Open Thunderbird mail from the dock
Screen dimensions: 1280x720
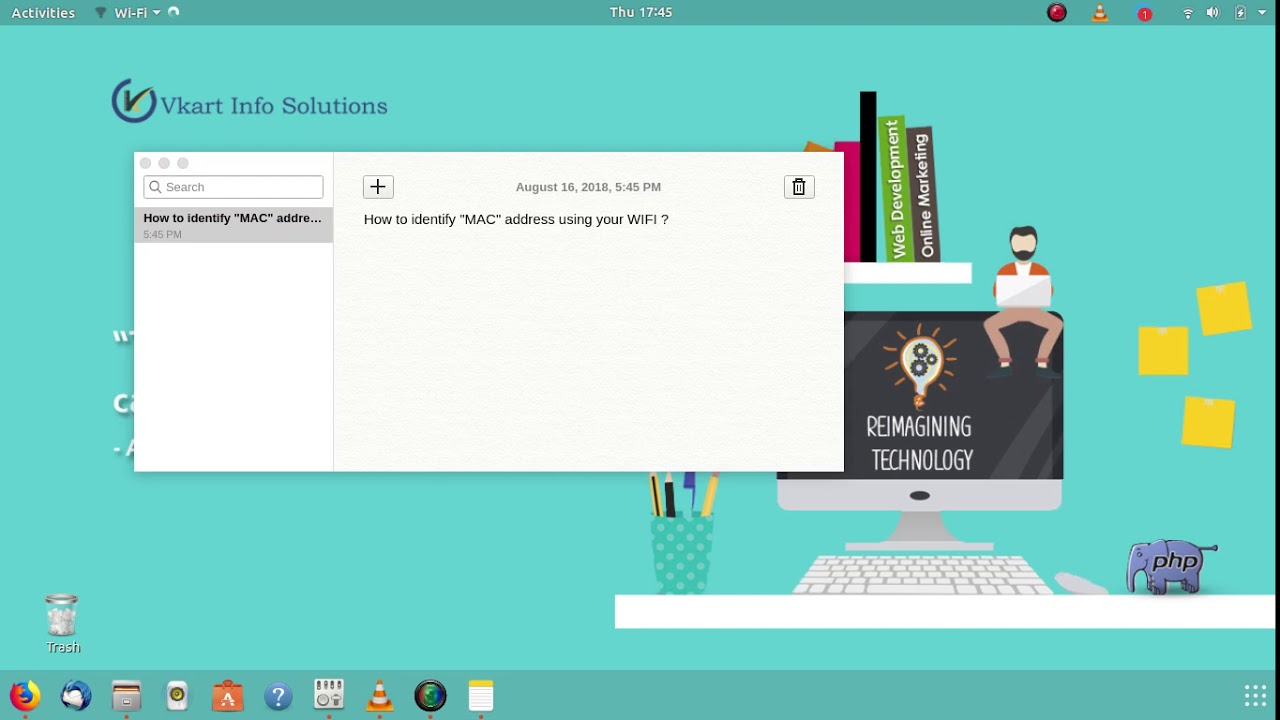pos(76,695)
